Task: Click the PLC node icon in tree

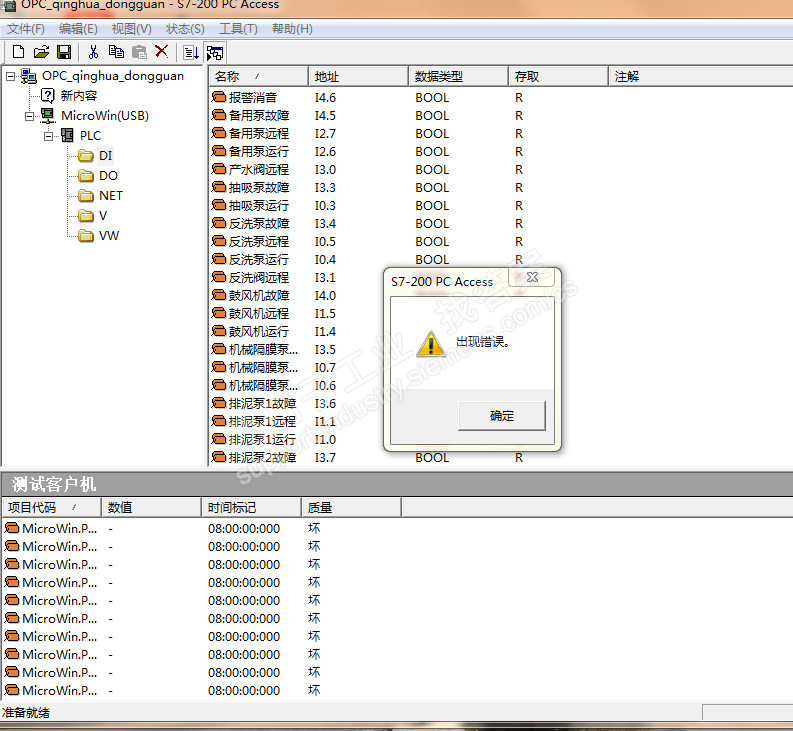Action: [67, 135]
